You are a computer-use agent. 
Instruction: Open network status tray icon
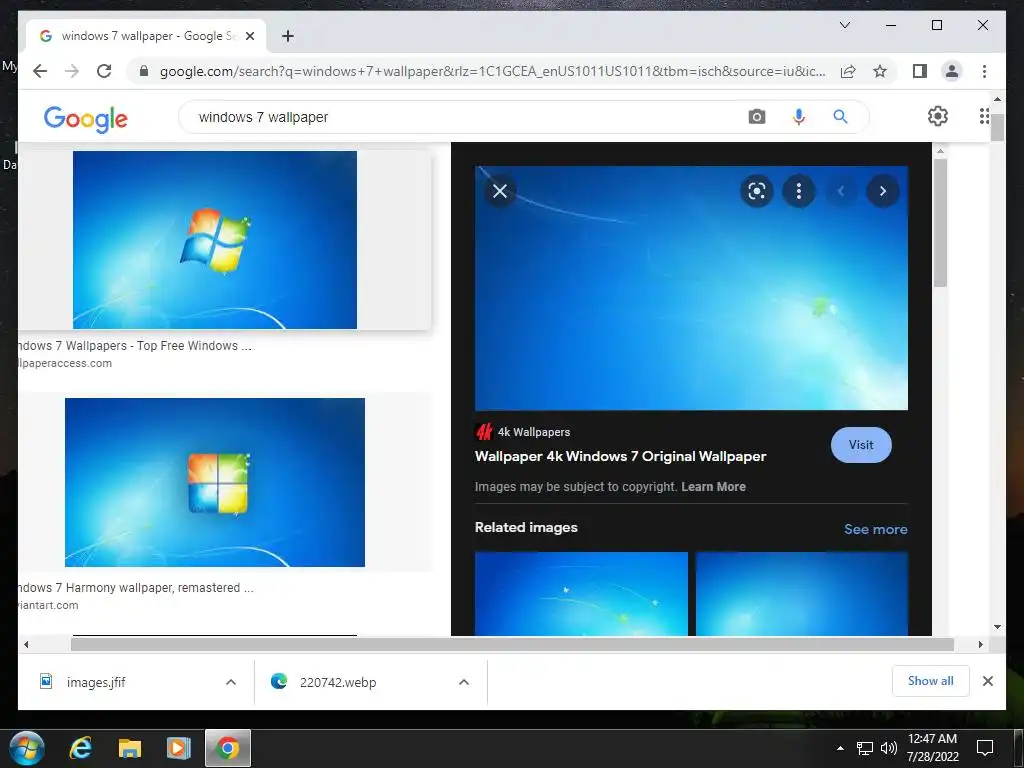pyautogui.click(x=865, y=748)
